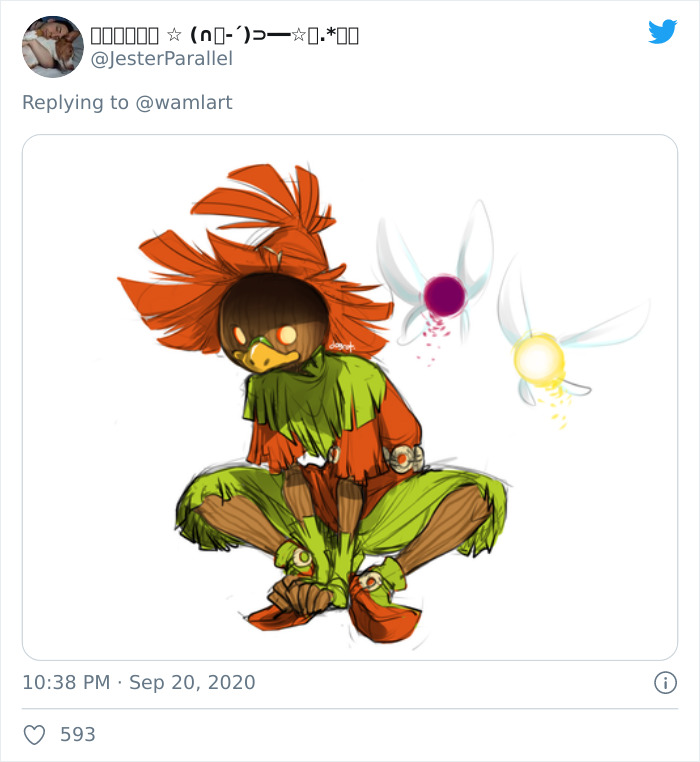Viewport: 700px width, 762px height.
Task: Click the pink fairy orb in the artwork
Action: [444, 295]
